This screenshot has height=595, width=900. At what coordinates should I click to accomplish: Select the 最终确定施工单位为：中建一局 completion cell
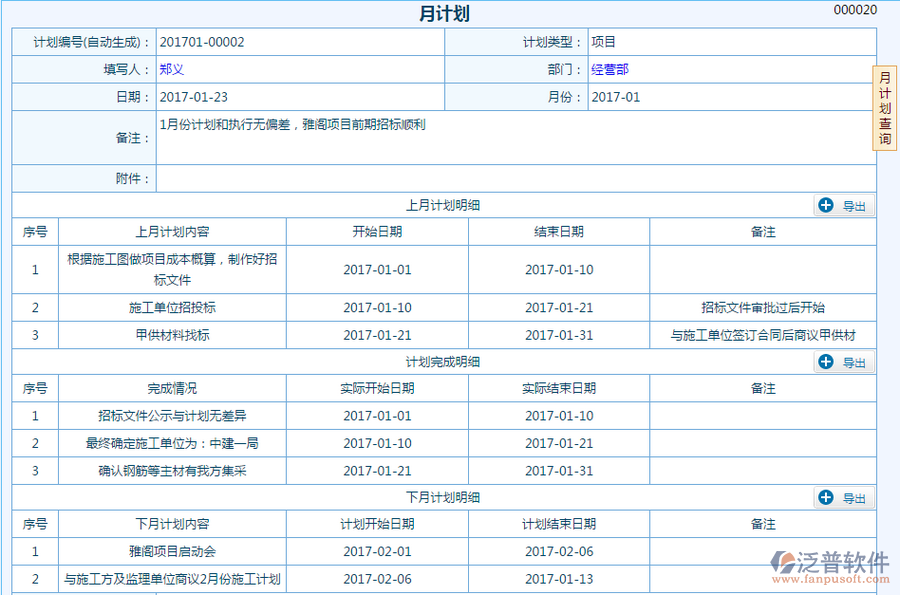click(172, 443)
